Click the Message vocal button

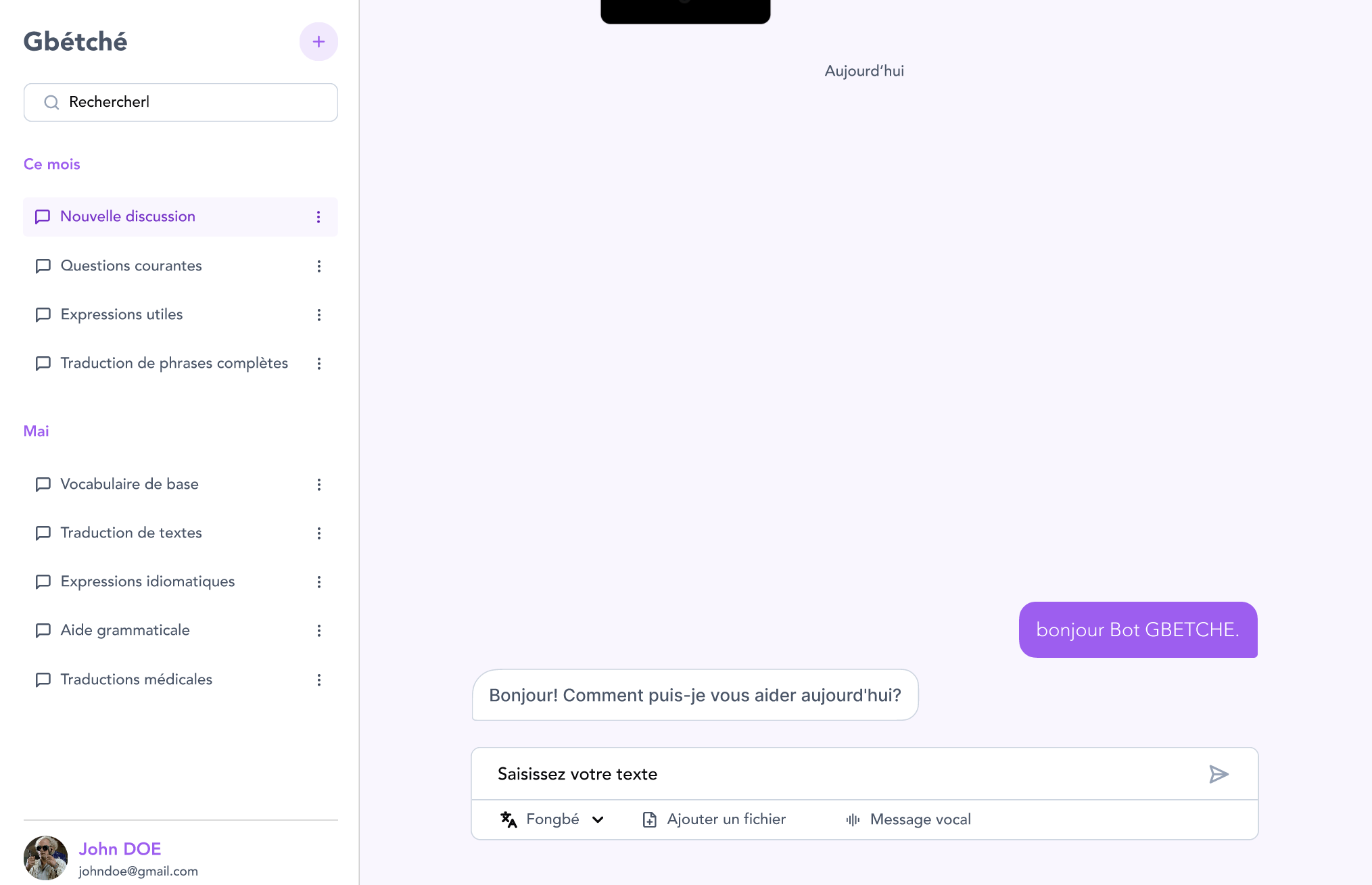click(x=908, y=819)
